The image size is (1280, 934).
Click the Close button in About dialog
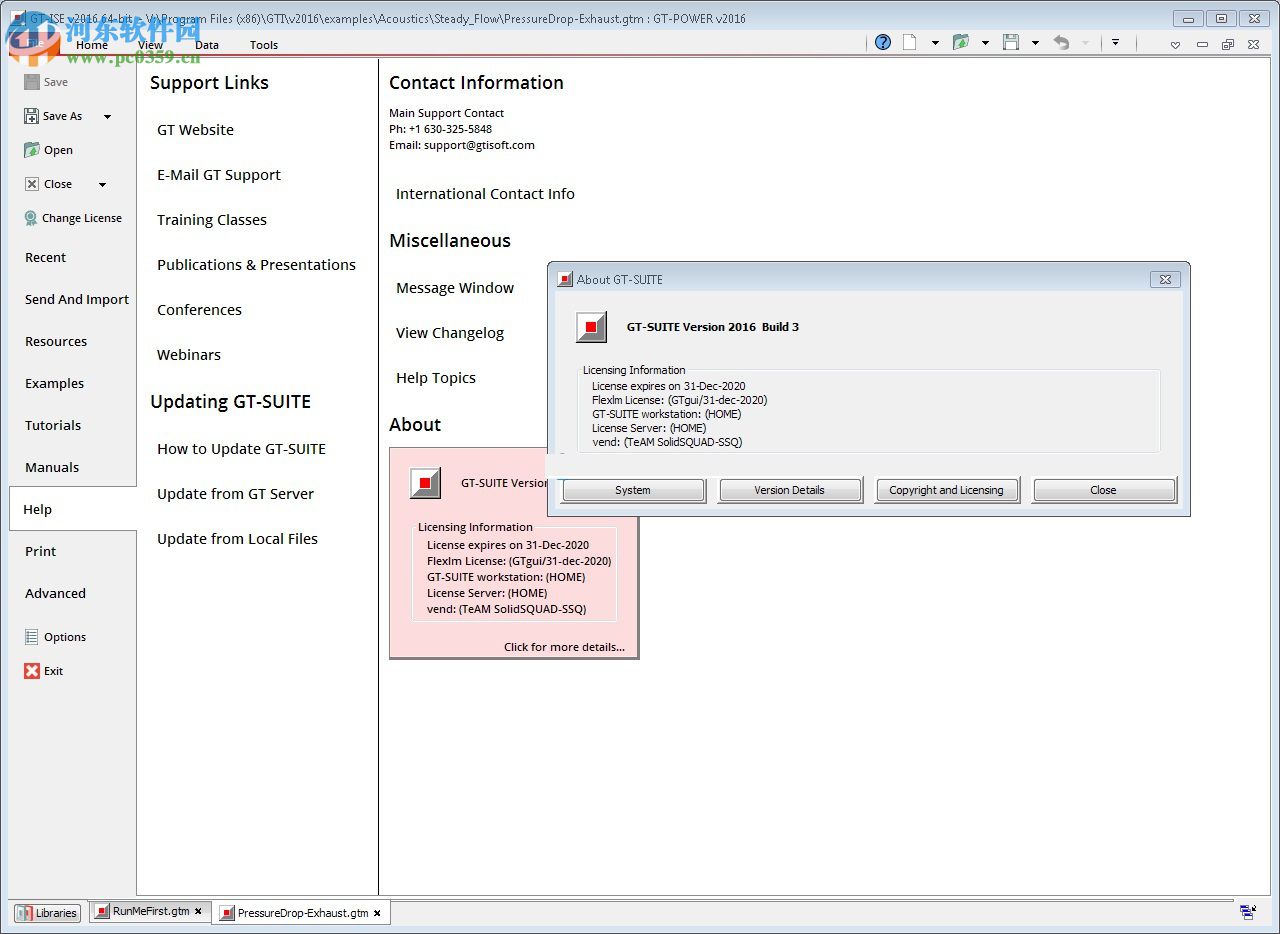[x=1103, y=490]
